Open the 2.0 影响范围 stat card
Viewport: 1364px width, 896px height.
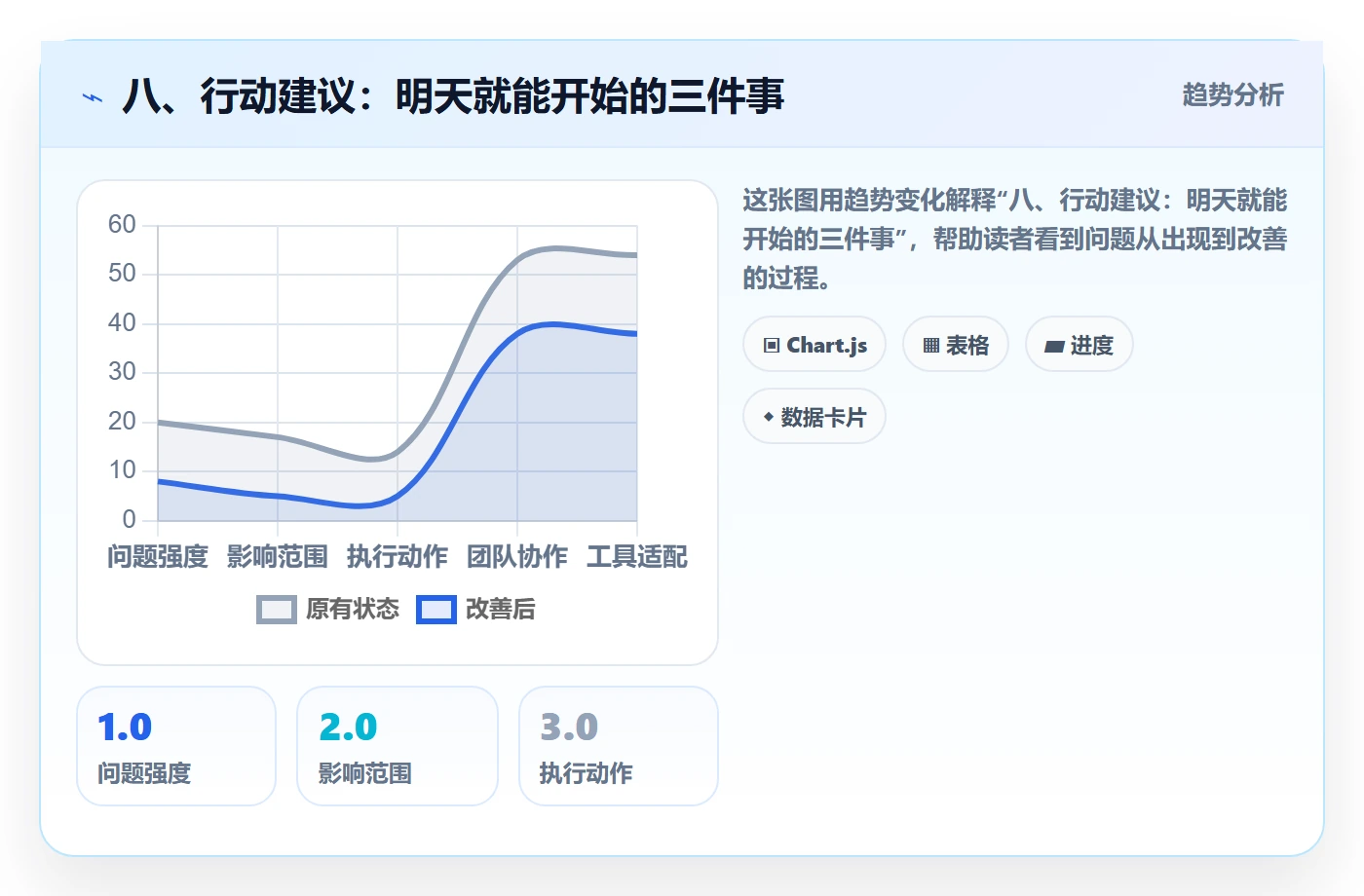(x=398, y=746)
